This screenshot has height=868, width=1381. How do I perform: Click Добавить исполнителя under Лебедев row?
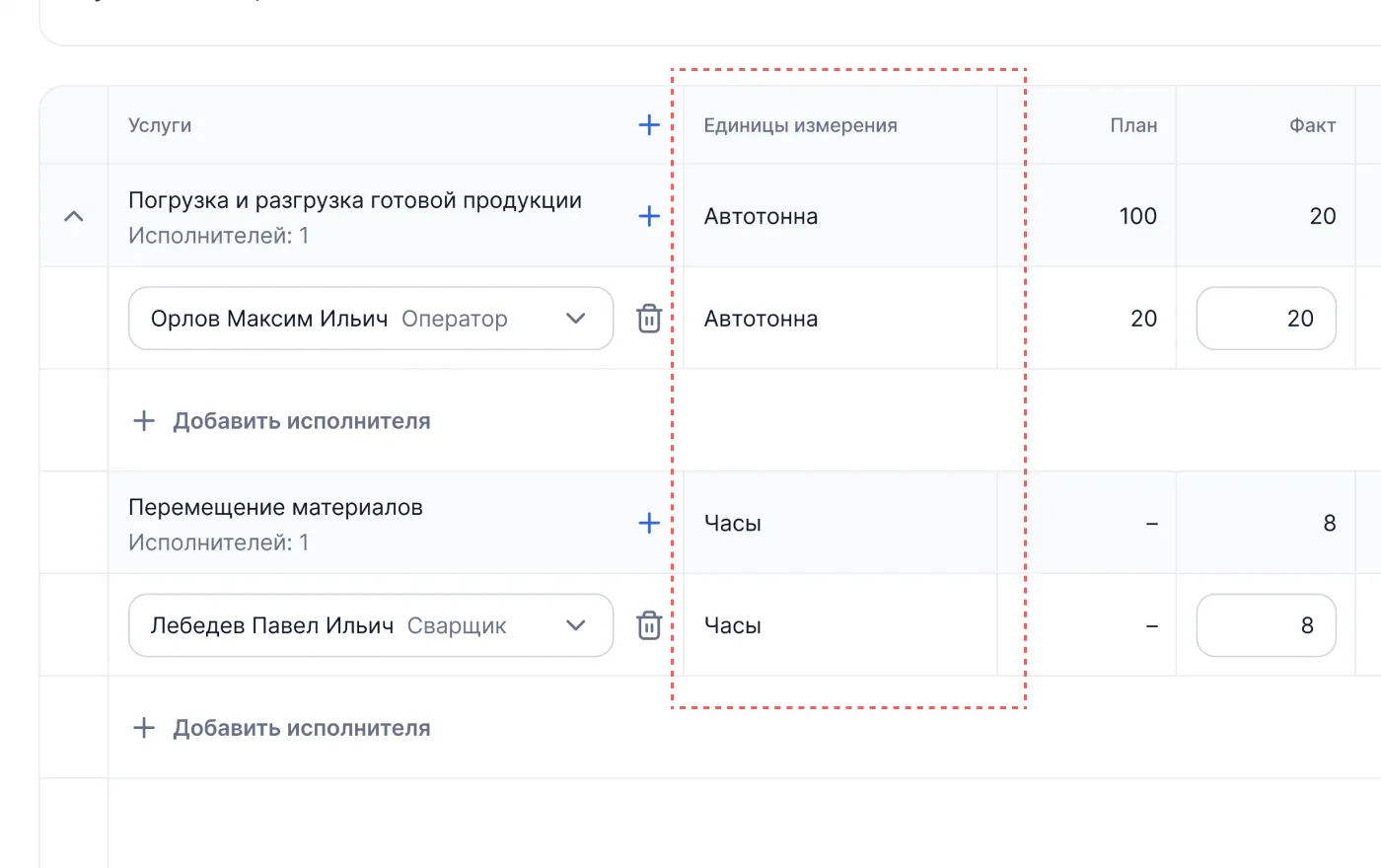282,728
